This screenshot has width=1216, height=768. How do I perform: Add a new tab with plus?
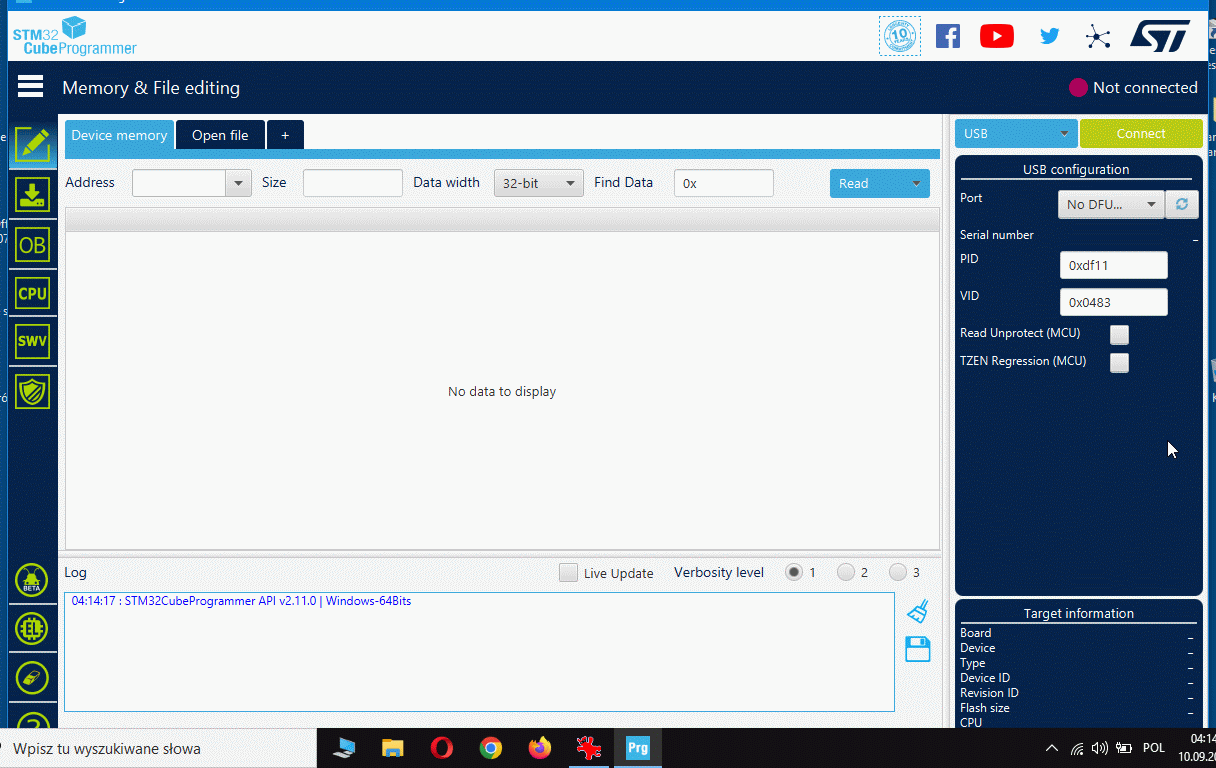[285, 135]
